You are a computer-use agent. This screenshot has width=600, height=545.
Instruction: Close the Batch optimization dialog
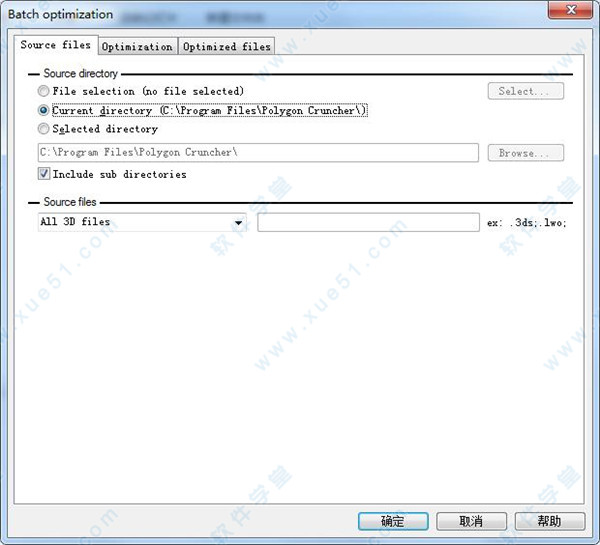coord(571,10)
